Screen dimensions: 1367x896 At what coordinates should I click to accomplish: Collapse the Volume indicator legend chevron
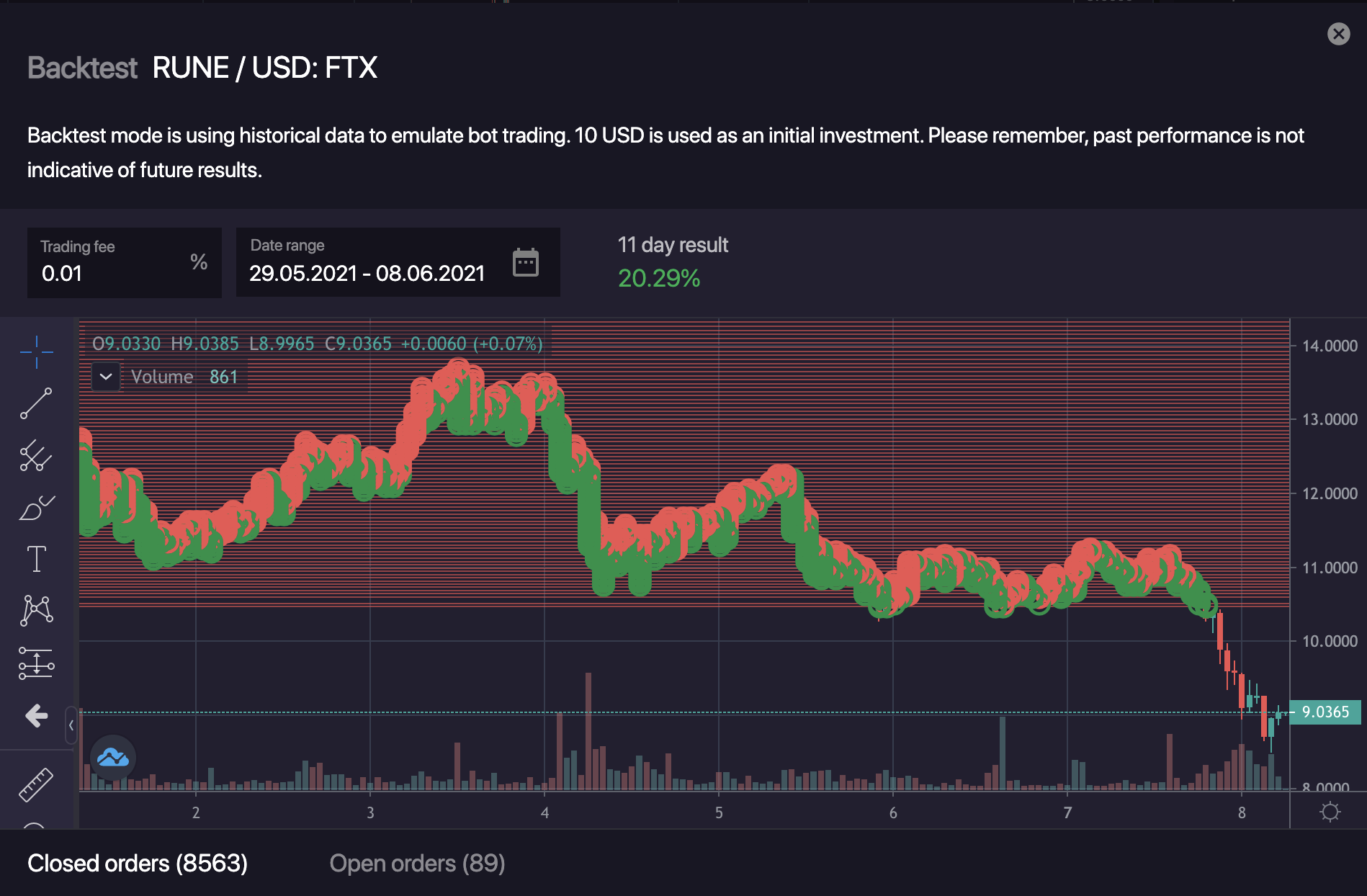[106, 377]
